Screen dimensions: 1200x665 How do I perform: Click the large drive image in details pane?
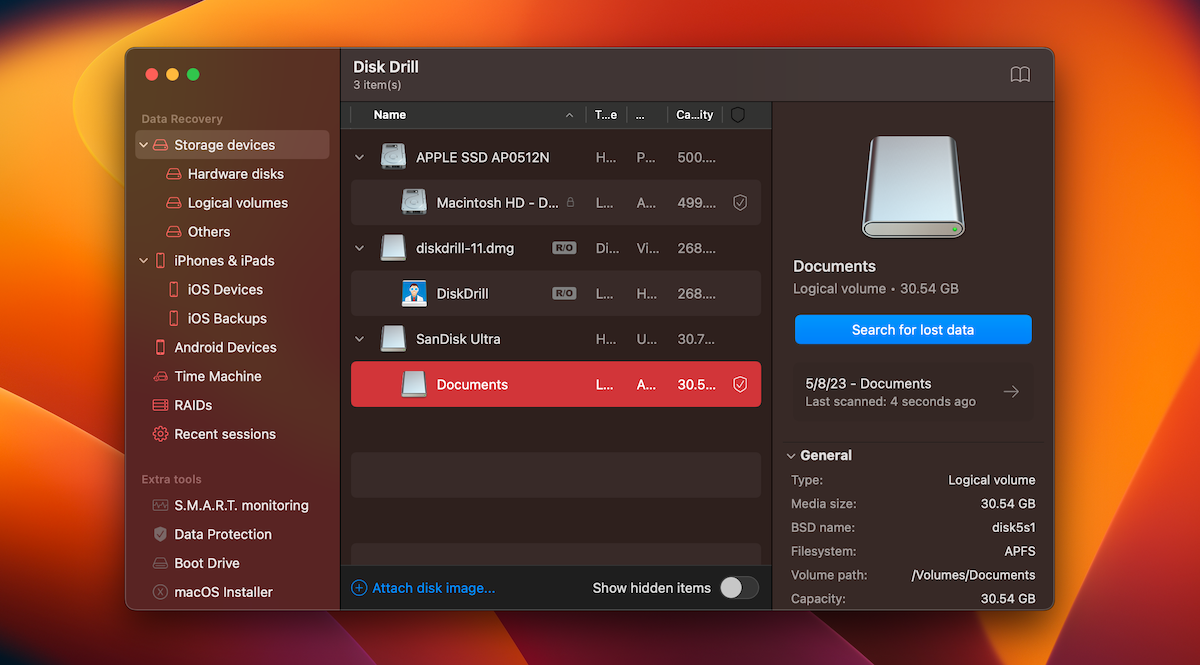click(913, 187)
